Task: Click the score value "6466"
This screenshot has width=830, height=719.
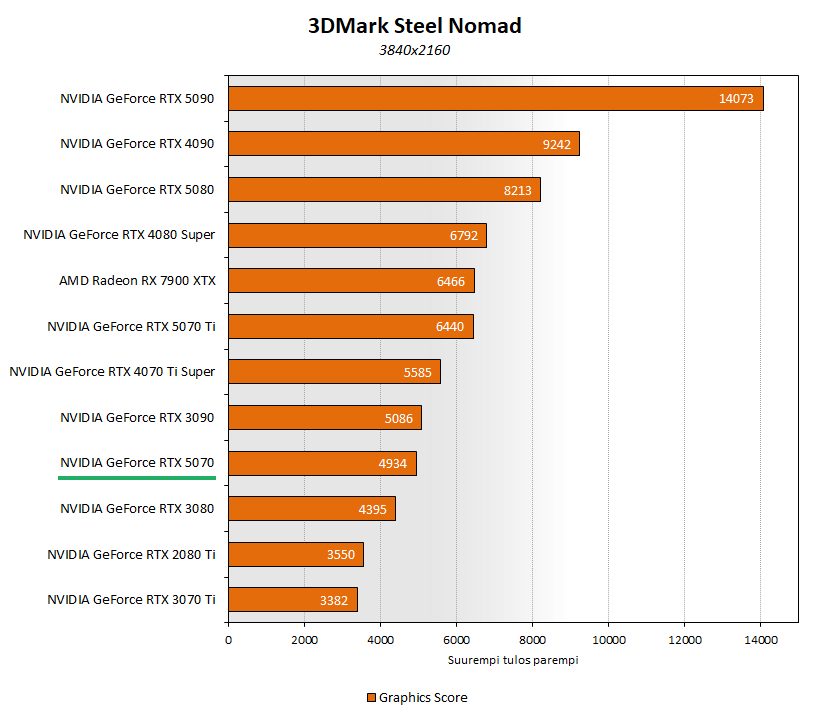Action: click(x=451, y=282)
